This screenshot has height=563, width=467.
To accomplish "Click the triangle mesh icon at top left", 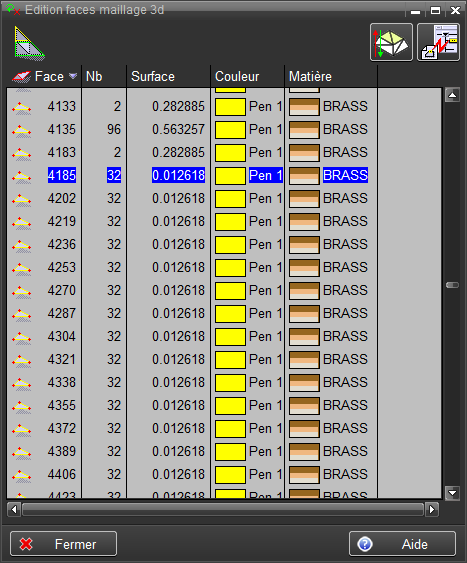I will pos(29,42).
